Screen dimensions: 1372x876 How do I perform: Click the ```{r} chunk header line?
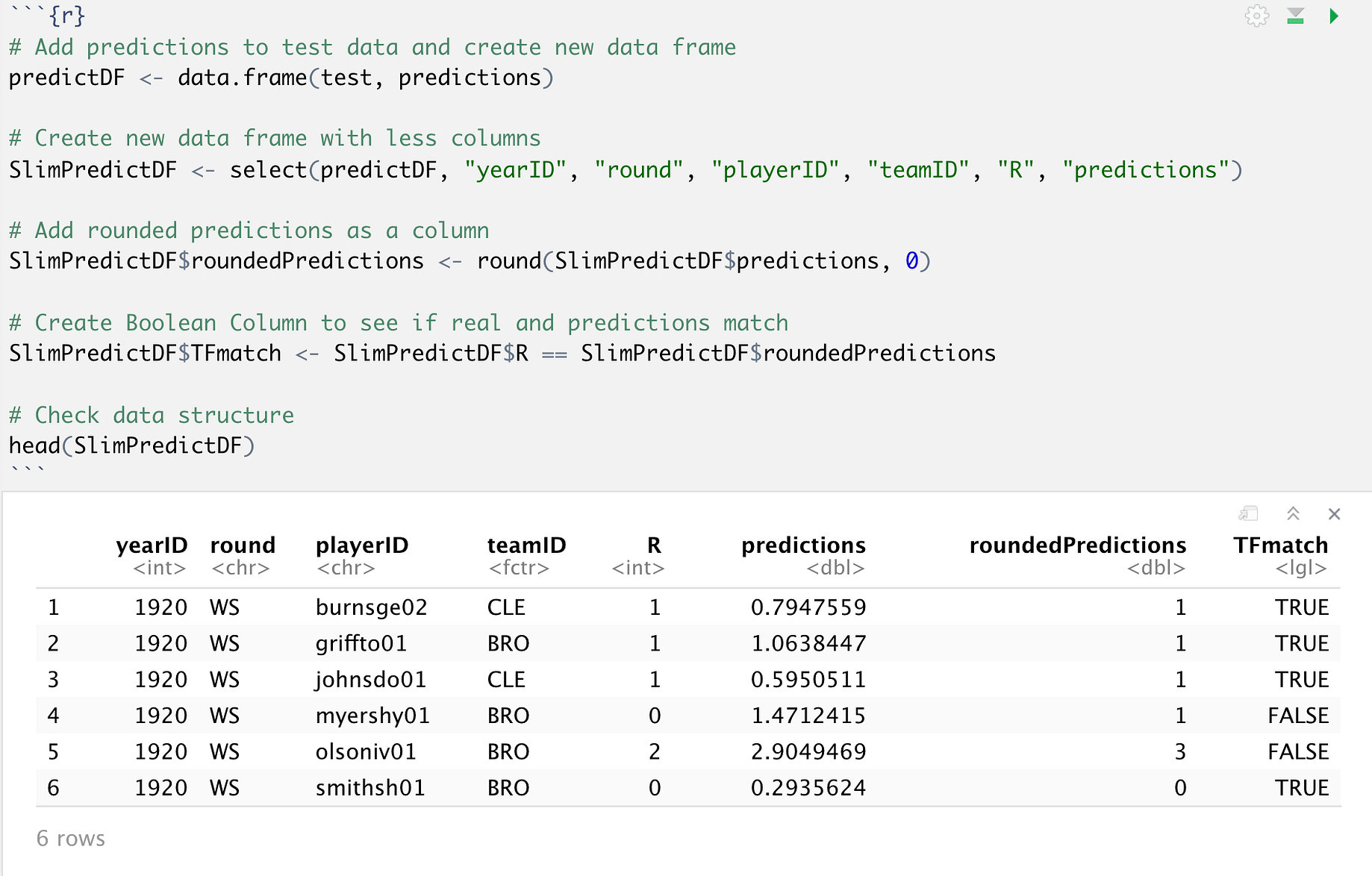[x=45, y=13]
